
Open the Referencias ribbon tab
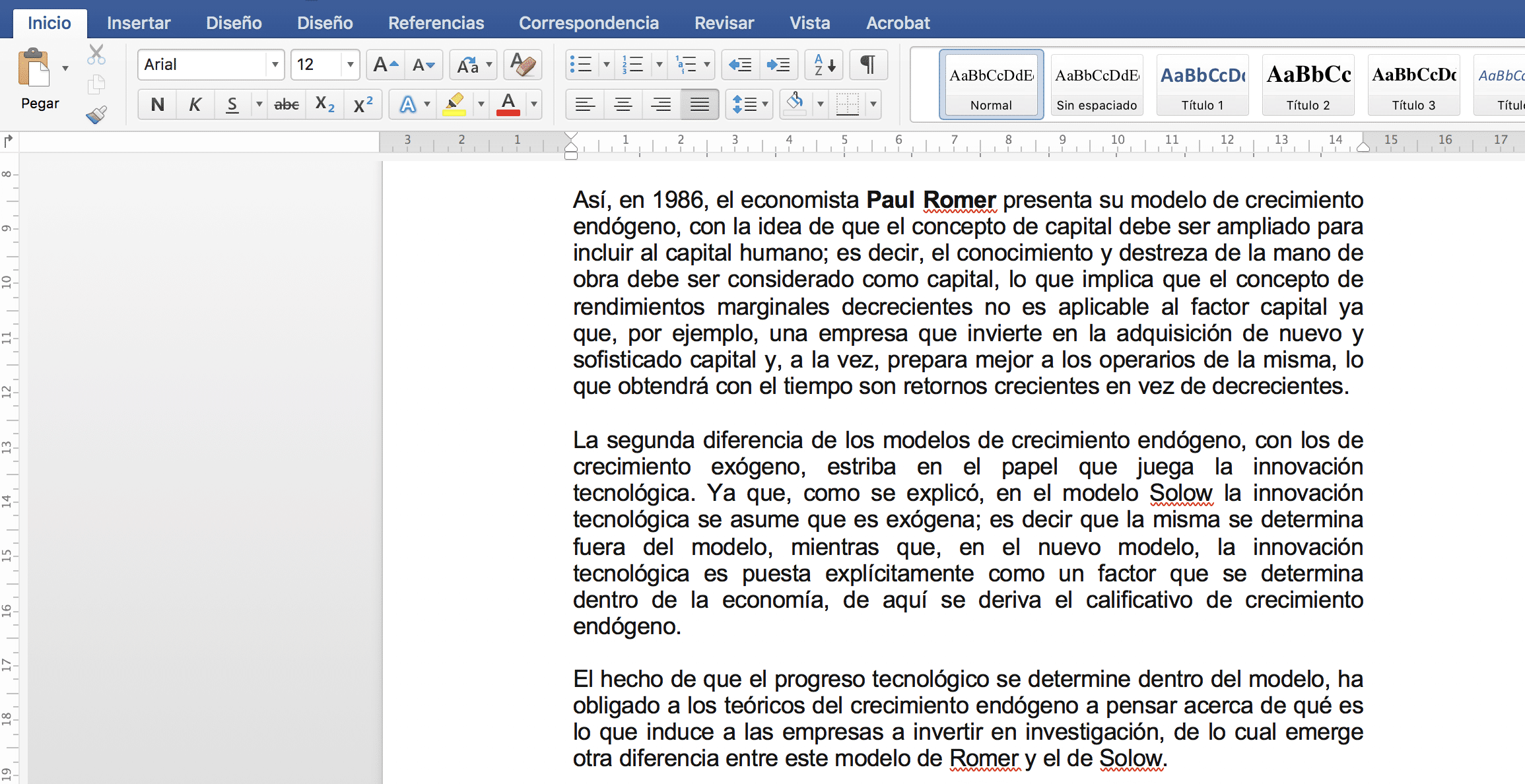436,23
